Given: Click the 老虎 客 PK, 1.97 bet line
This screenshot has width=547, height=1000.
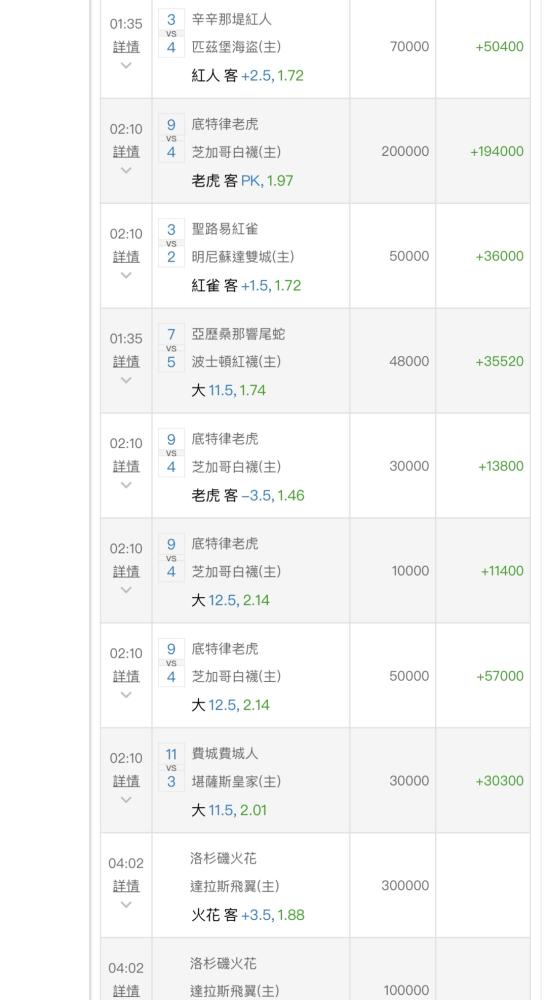Looking at the screenshot, I should click(242, 180).
